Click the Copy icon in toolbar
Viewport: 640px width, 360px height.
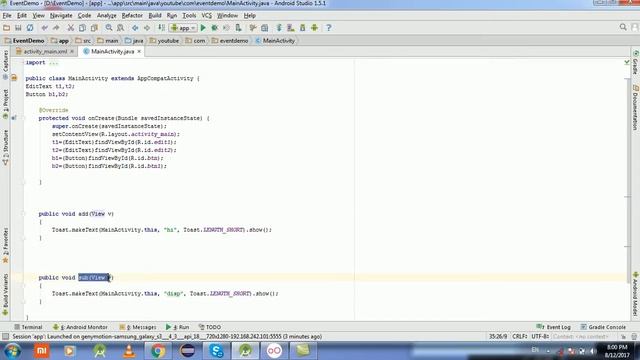point(82,28)
